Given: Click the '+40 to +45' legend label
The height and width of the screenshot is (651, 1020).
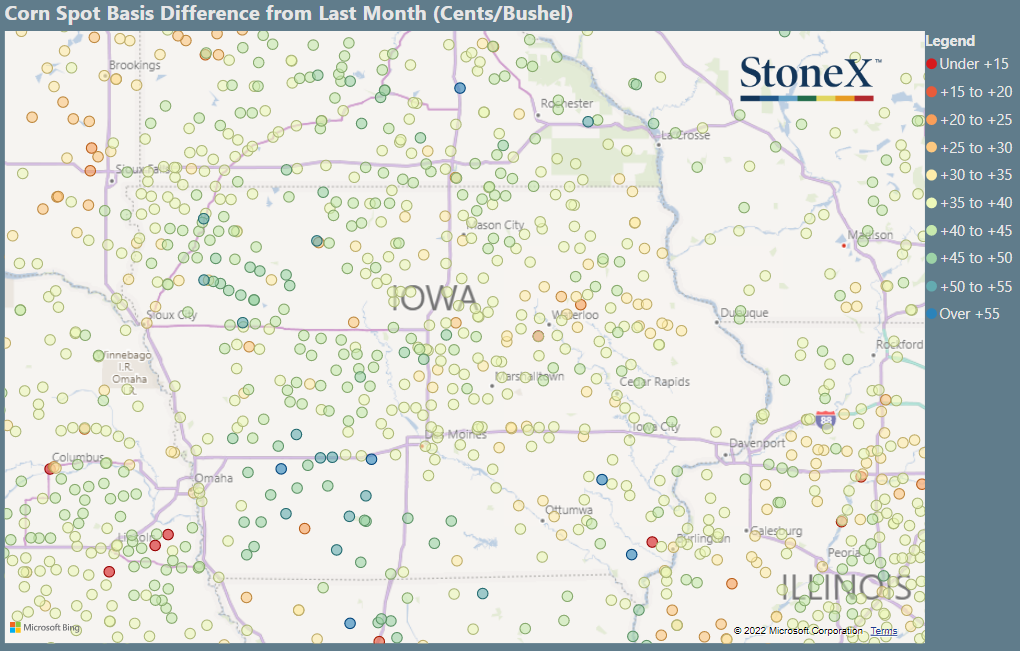Looking at the screenshot, I should (x=976, y=231).
